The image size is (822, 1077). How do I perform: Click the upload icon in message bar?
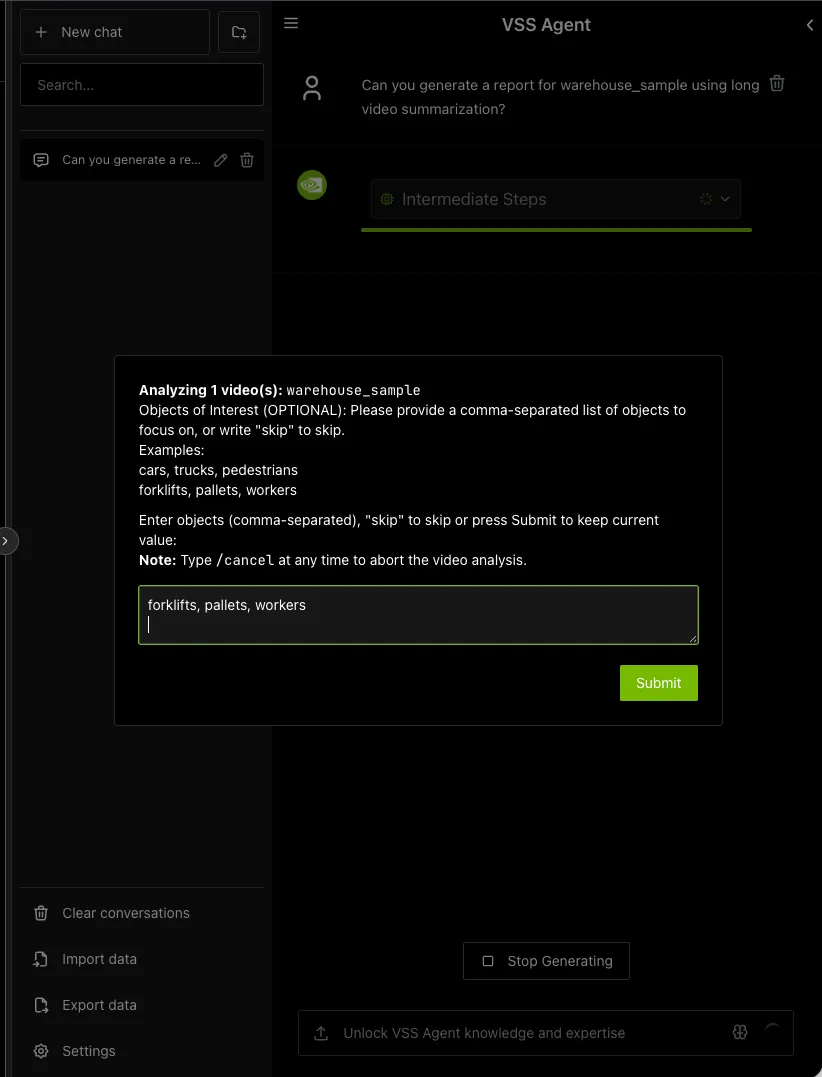pyautogui.click(x=321, y=1033)
